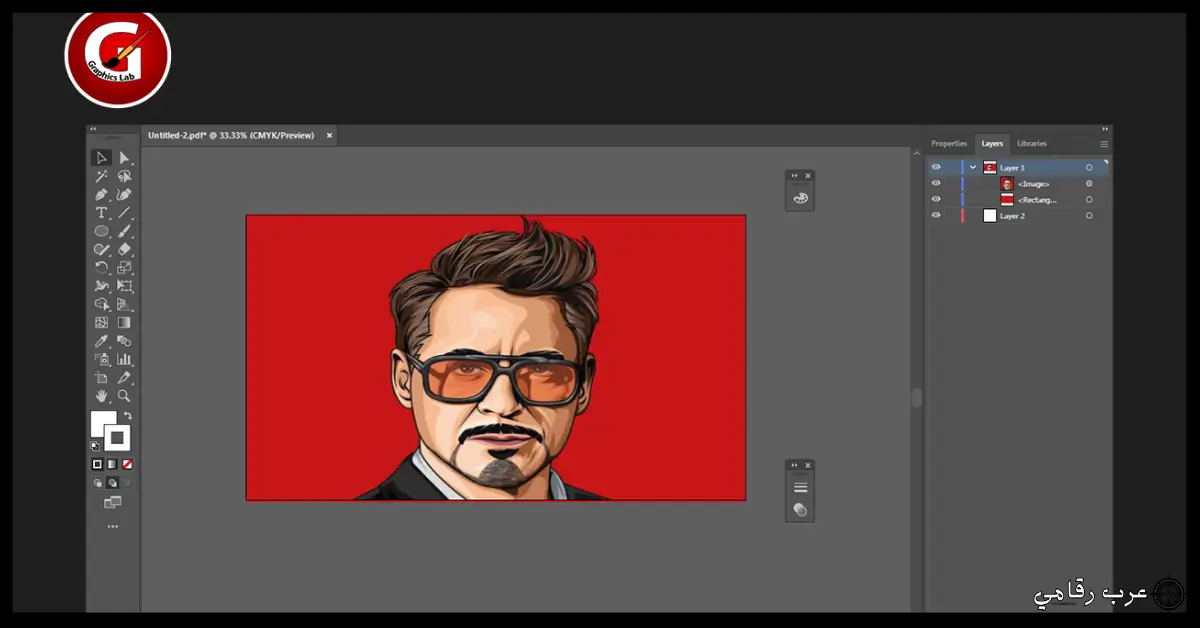1200x628 pixels.
Task: Expand the left panel dock chevrons
Action: click(x=92, y=130)
